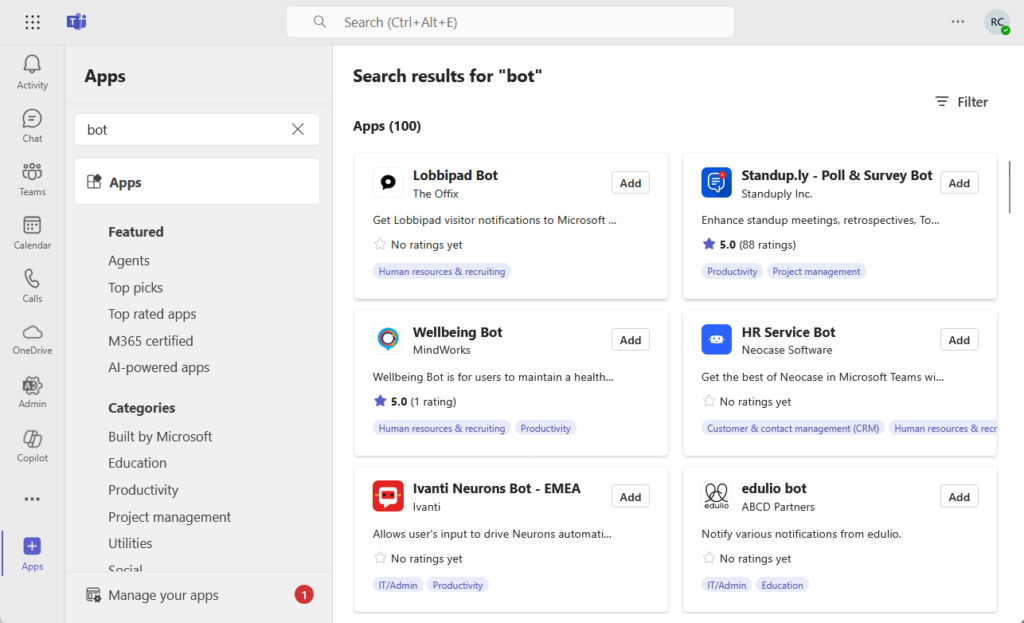Viewport: 1024px width, 623px height.
Task: Click the edulio bot app icon
Action: tap(716, 496)
